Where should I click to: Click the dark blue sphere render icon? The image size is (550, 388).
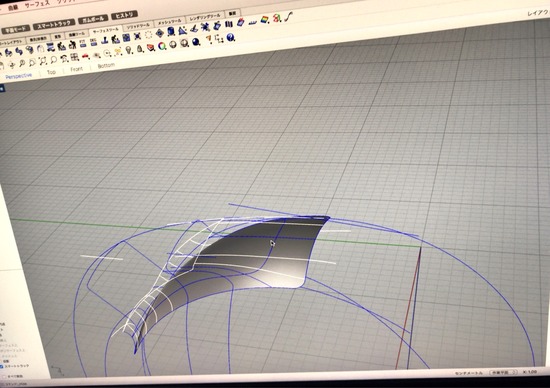(x=196, y=42)
